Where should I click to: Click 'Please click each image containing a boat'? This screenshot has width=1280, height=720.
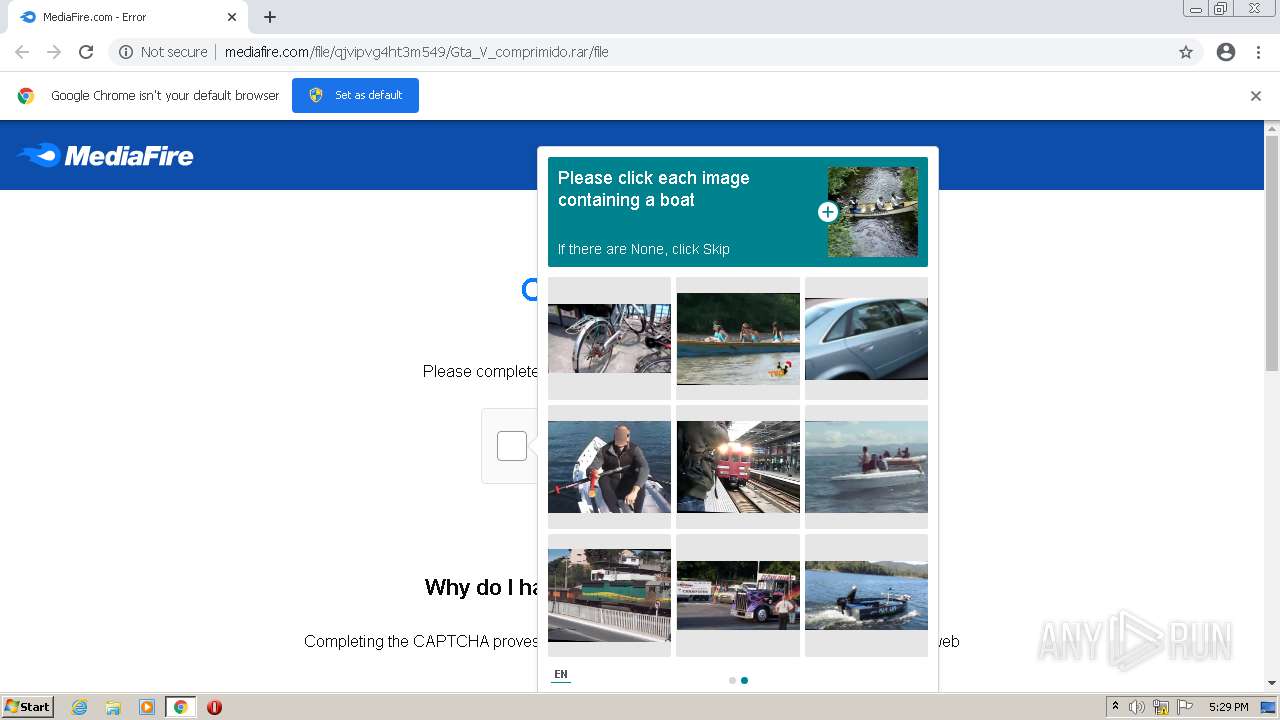tap(653, 189)
